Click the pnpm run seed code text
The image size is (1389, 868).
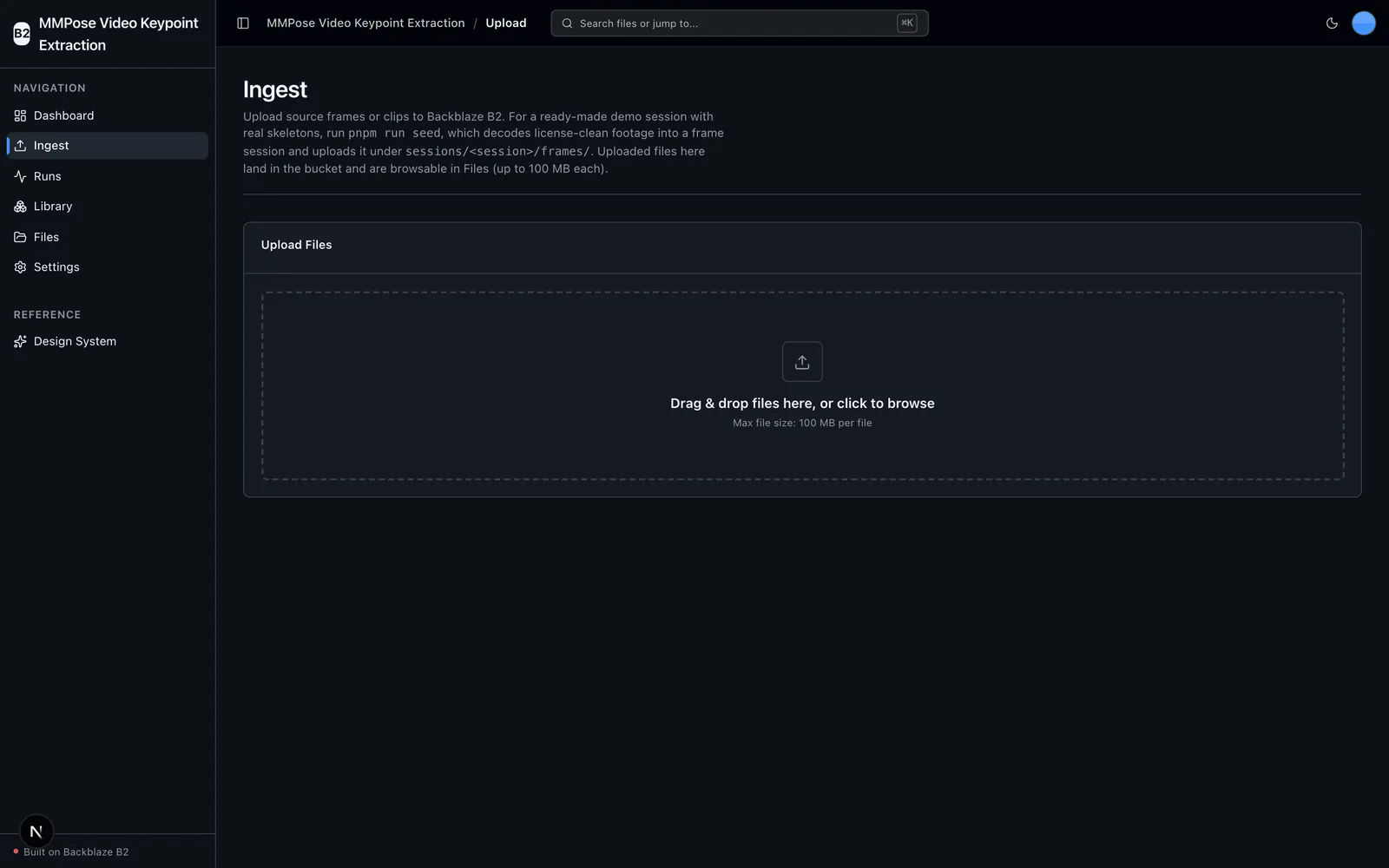(x=395, y=134)
